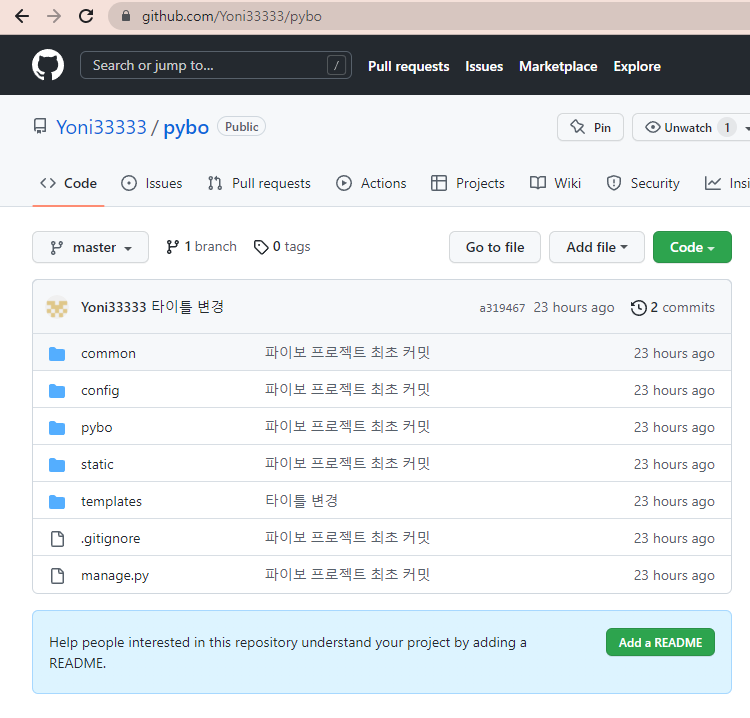Screen dimensions: 750x718
Task: Pin the pybo repository
Action: pos(590,127)
